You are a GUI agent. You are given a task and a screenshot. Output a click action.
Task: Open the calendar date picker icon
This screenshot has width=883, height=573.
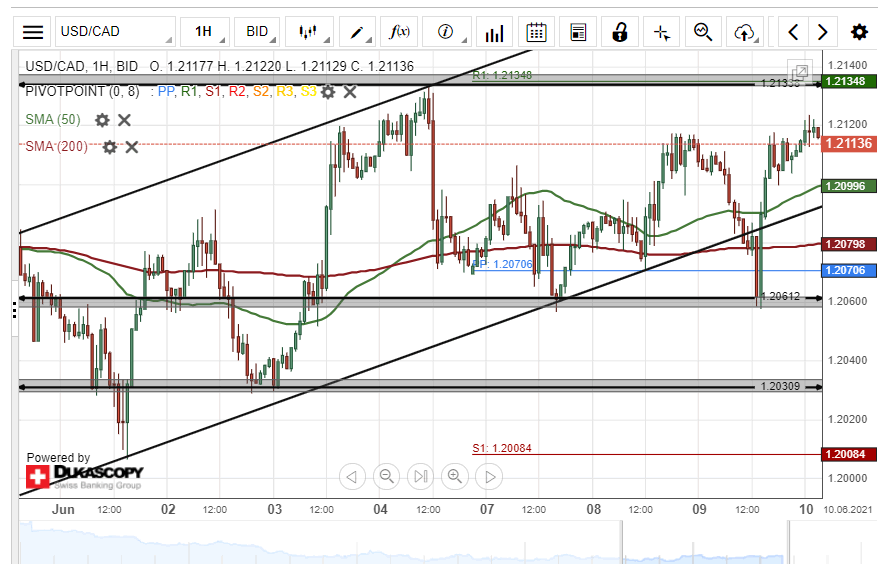pyautogui.click(x=536, y=32)
